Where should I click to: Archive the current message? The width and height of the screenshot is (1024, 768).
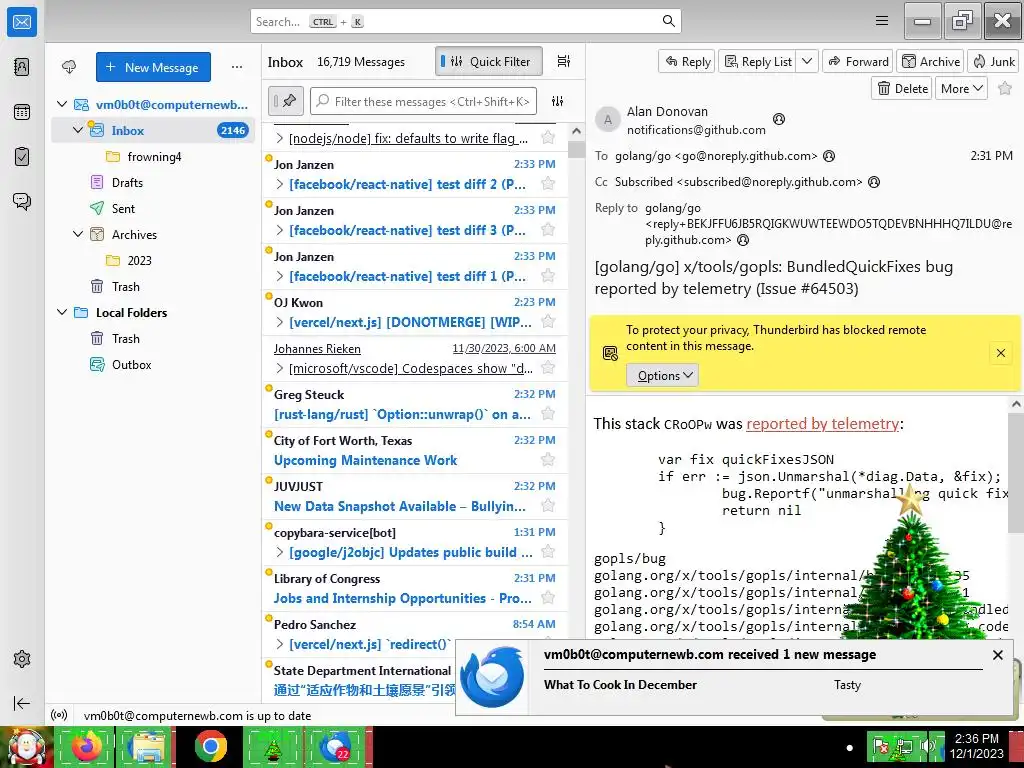[931, 61]
